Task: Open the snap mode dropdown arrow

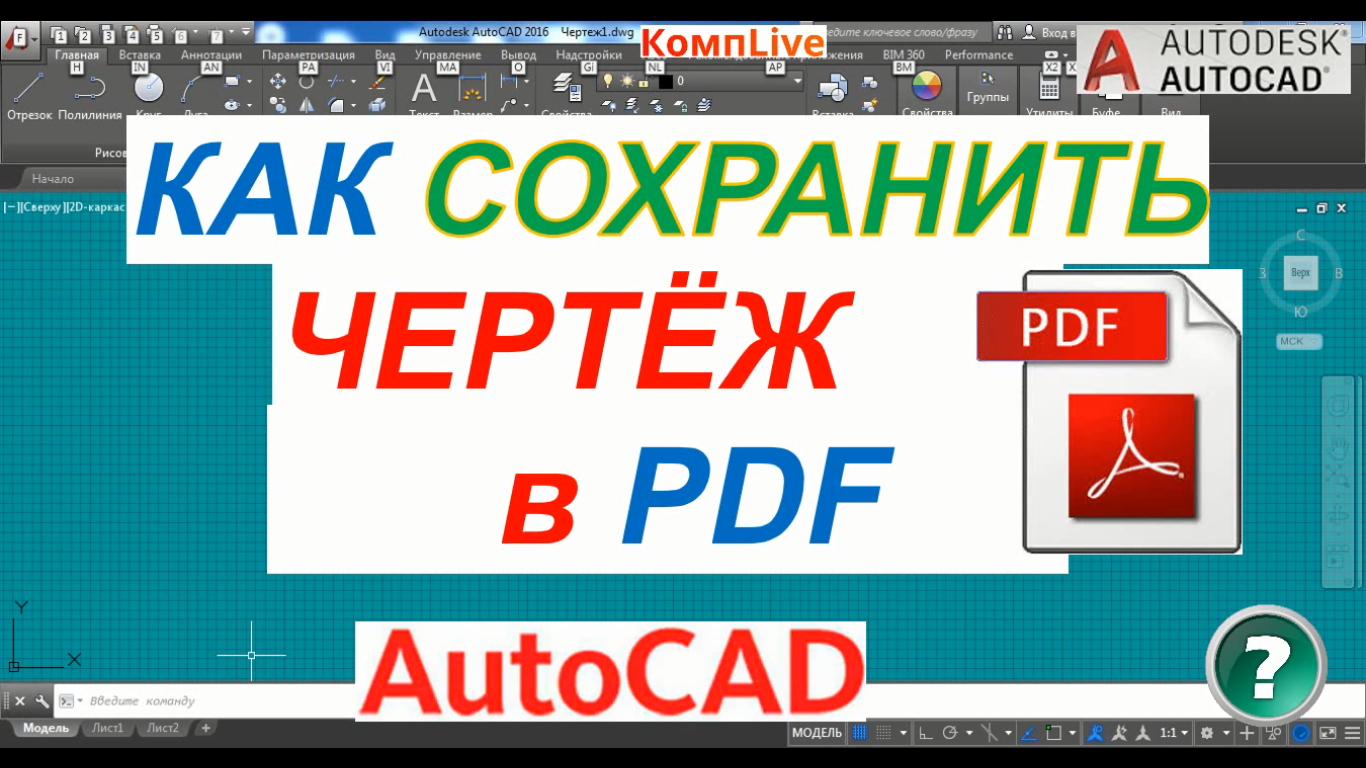Action: pyautogui.click(x=903, y=733)
